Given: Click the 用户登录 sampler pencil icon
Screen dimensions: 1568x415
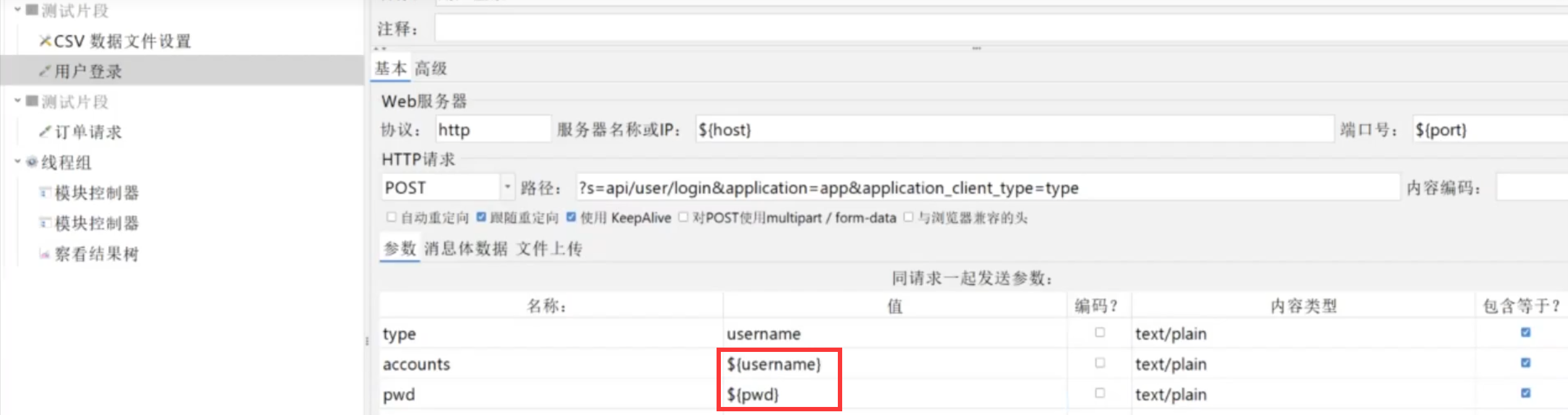Looking at the screenshot, I should coord(45,71).
